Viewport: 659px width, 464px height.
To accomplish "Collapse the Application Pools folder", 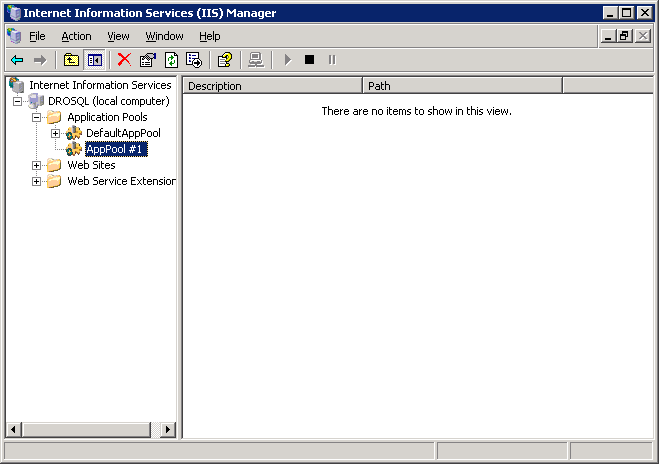I will coord(37,117).
